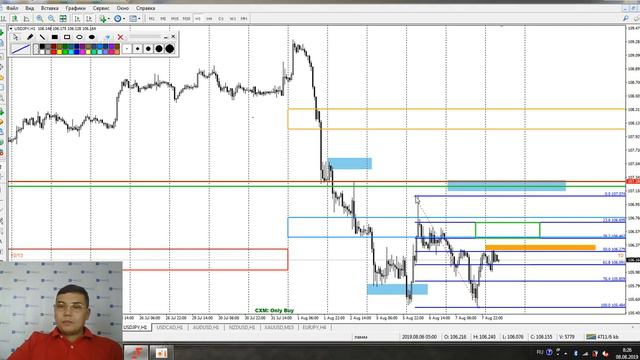The height and width of the screenshot is (360, 640).
Task: Open the Файл menu
Action: click(12, 8)
